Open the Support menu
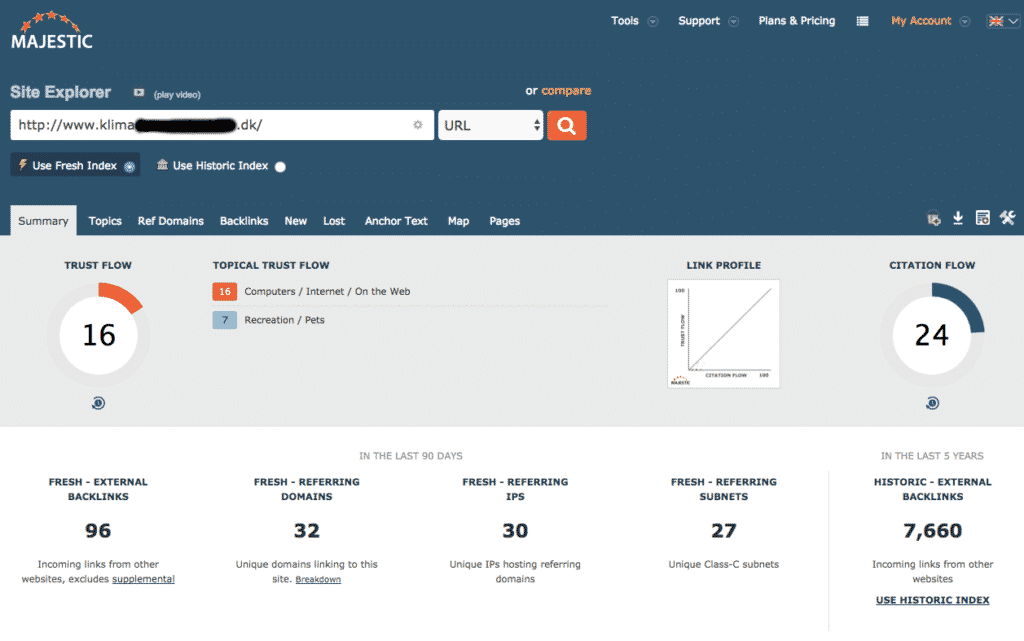 tap(699, 21)
